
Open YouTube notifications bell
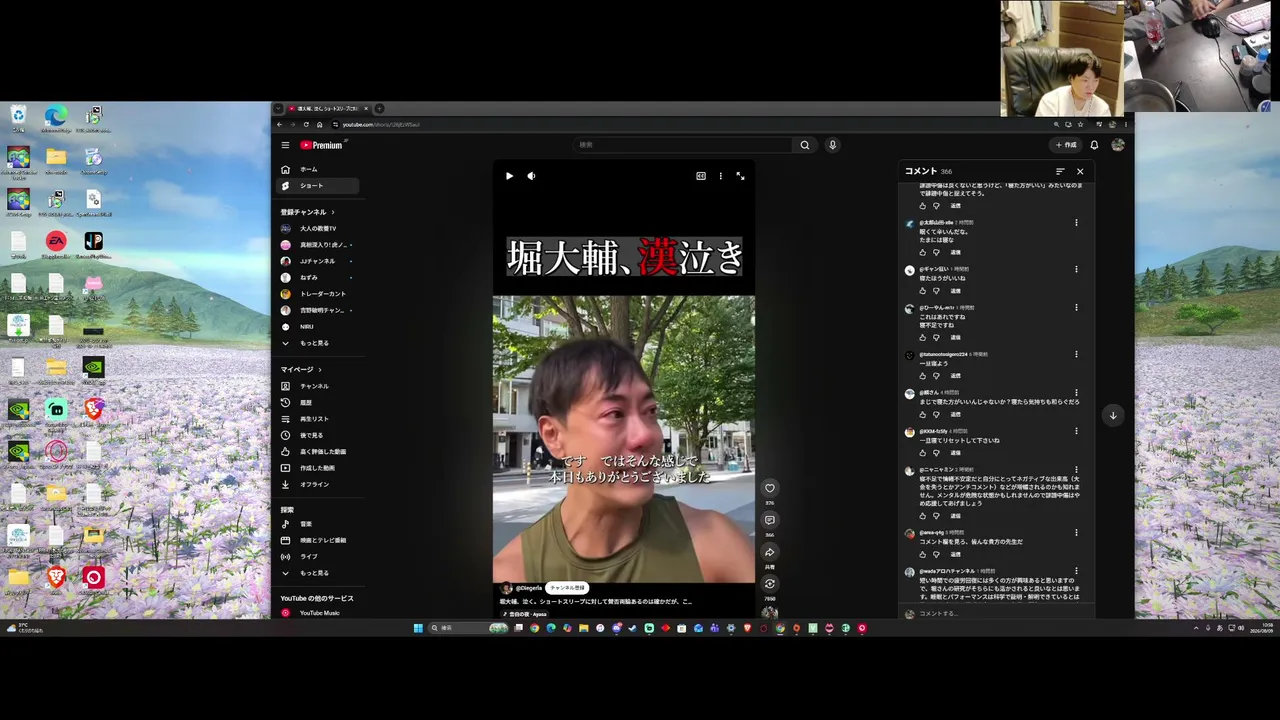pyautogui.click(x=1094, y=145)
